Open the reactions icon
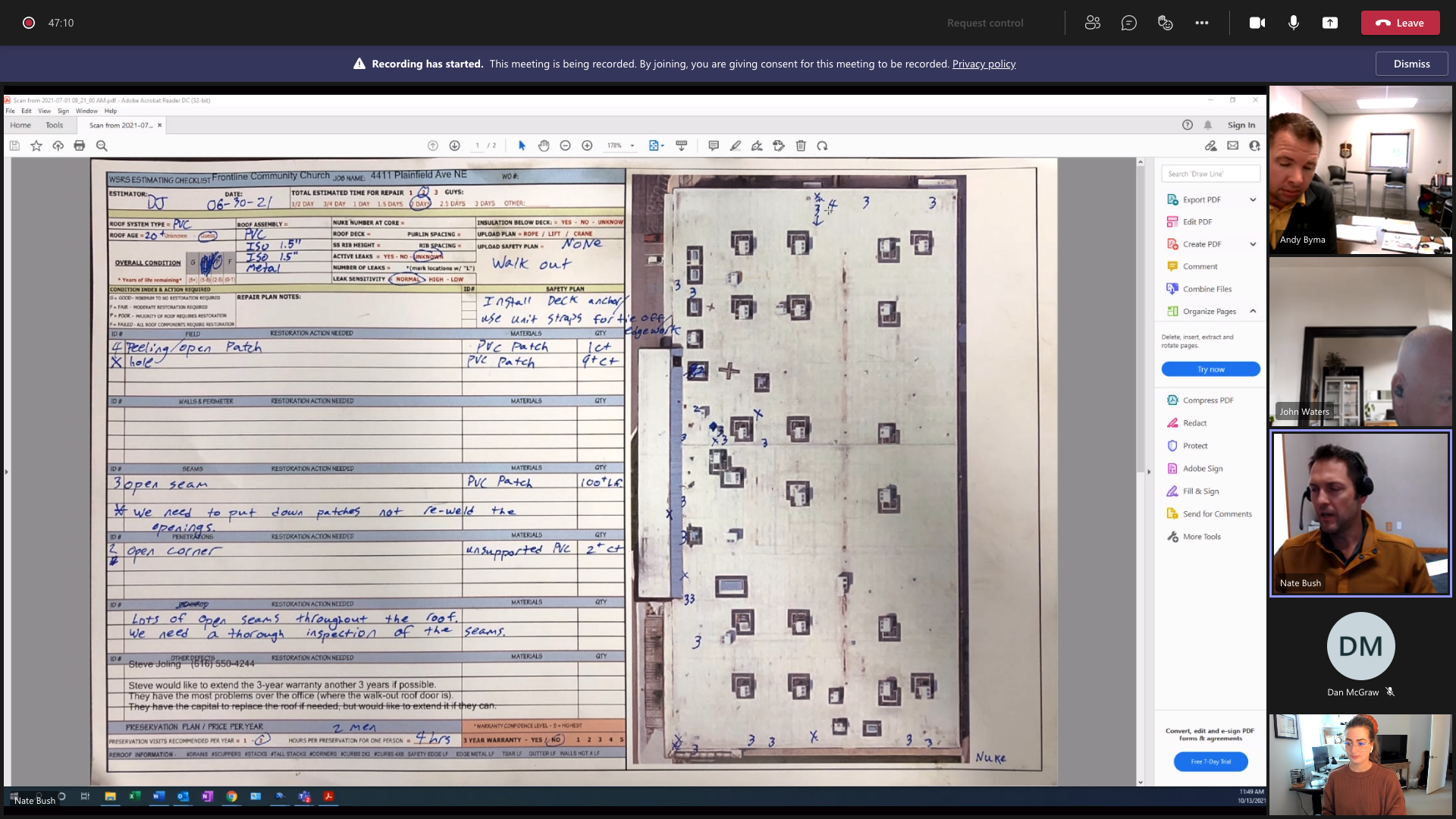 [x=1166, y=23]
